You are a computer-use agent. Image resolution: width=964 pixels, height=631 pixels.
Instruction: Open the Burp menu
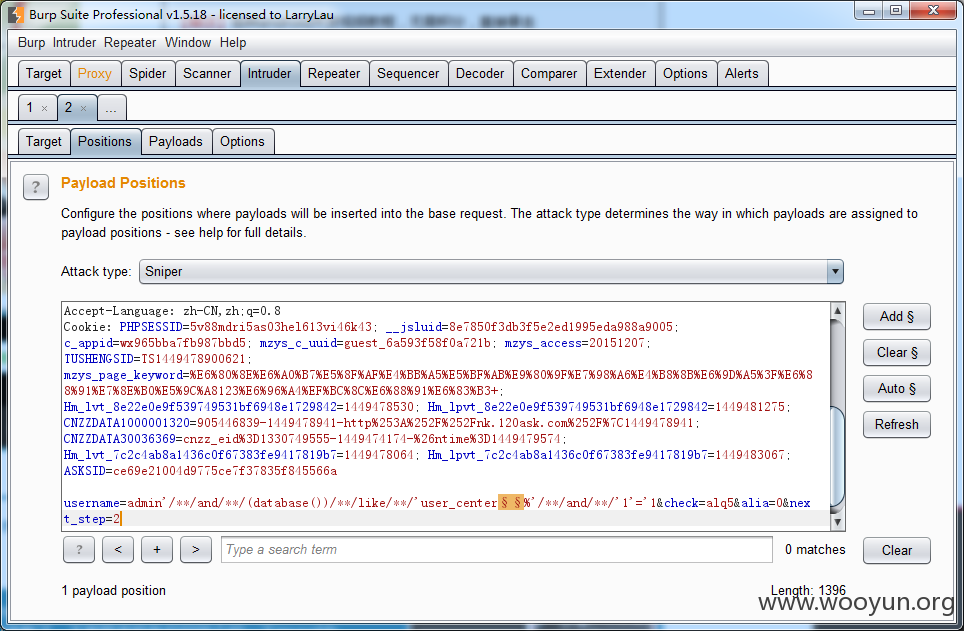click(31, 42)
